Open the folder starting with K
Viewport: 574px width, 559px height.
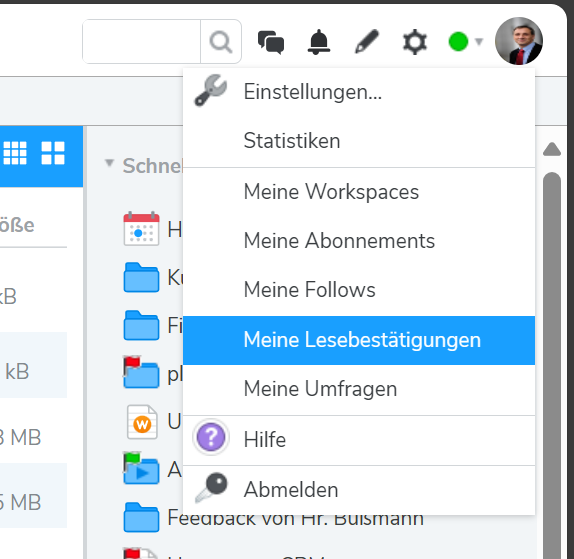point(141,277)
